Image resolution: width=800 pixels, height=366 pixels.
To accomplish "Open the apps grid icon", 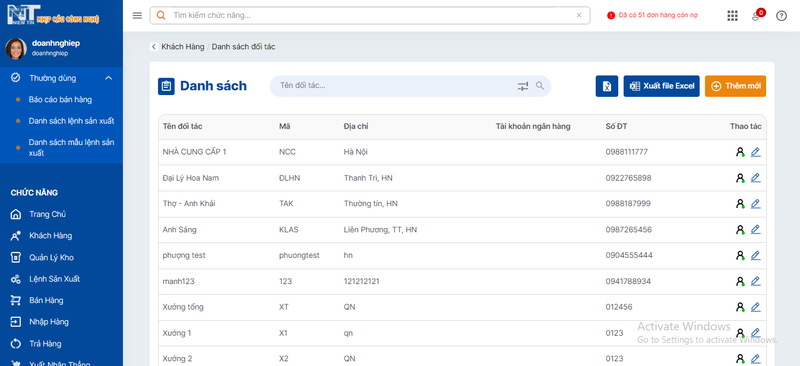I will 732,15.
